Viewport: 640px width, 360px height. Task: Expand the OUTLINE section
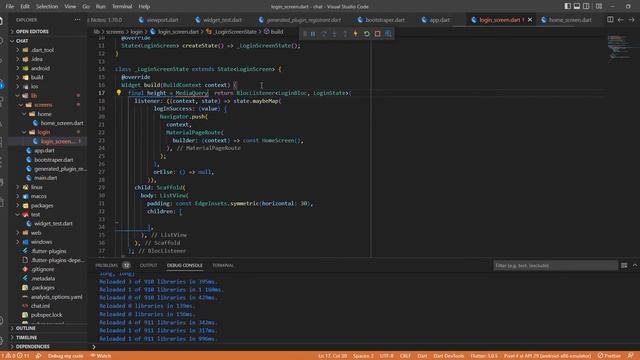48,328
